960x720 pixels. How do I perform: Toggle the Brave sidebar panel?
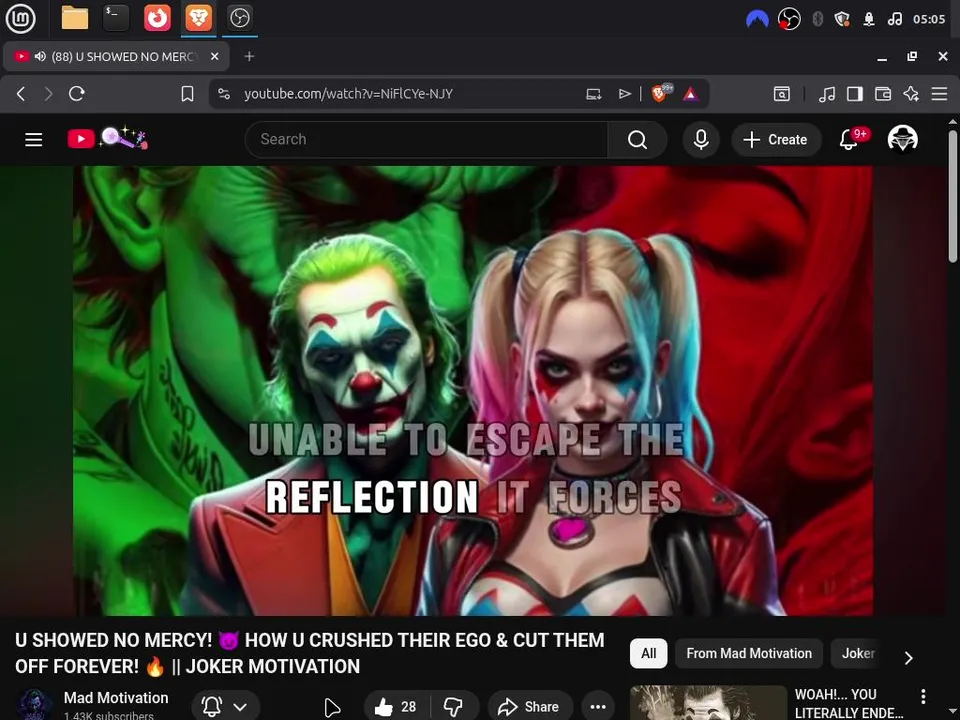point(855,94)
